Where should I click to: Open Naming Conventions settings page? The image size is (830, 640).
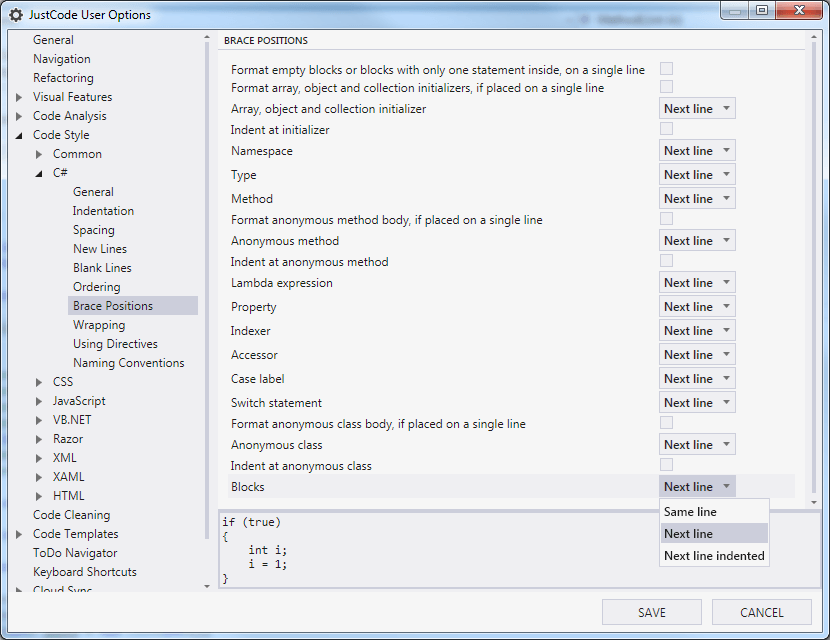[x=129, y=363]
